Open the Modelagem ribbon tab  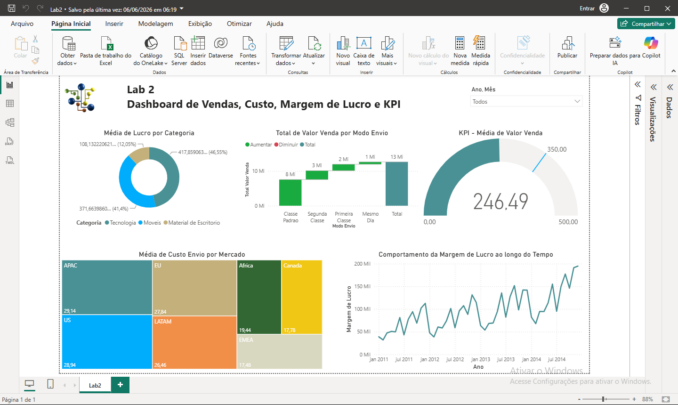click(x=156, y=24)
